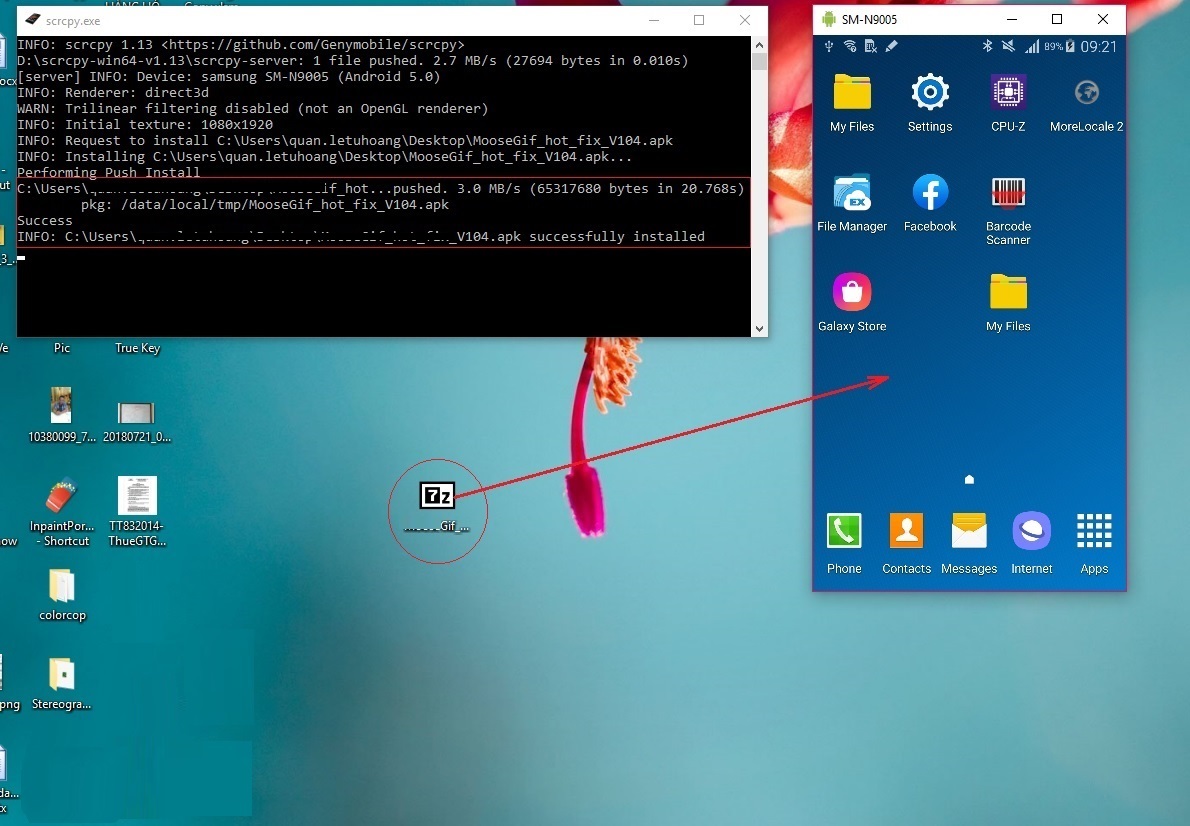Open Barcode Scanner app
Screen dimensions: 1190x826
tap(1008, 210)
